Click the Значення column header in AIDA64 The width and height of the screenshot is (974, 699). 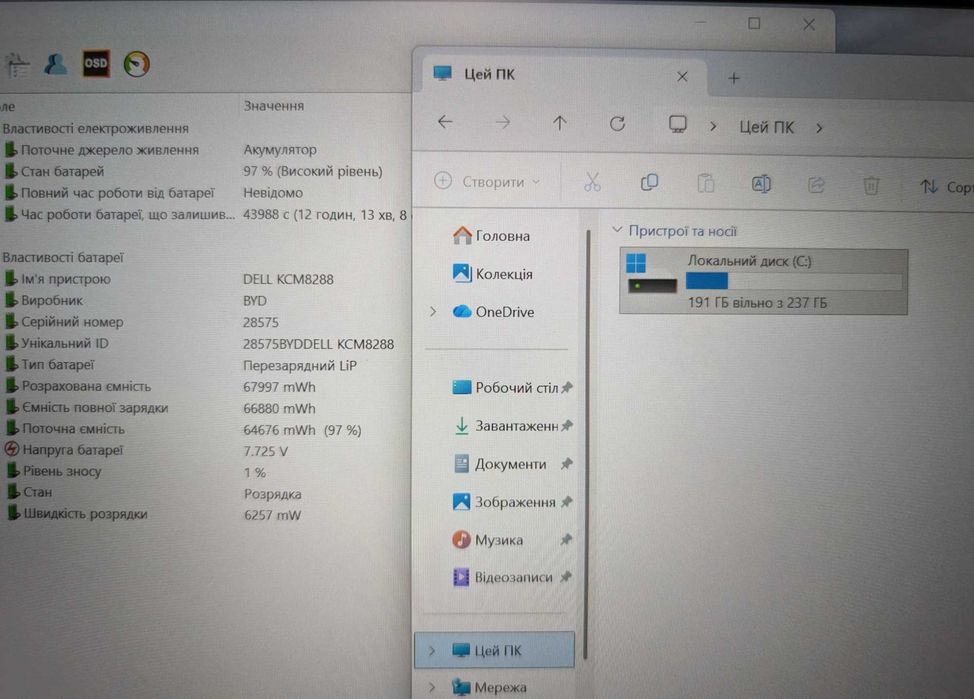(x=273, y=106)
